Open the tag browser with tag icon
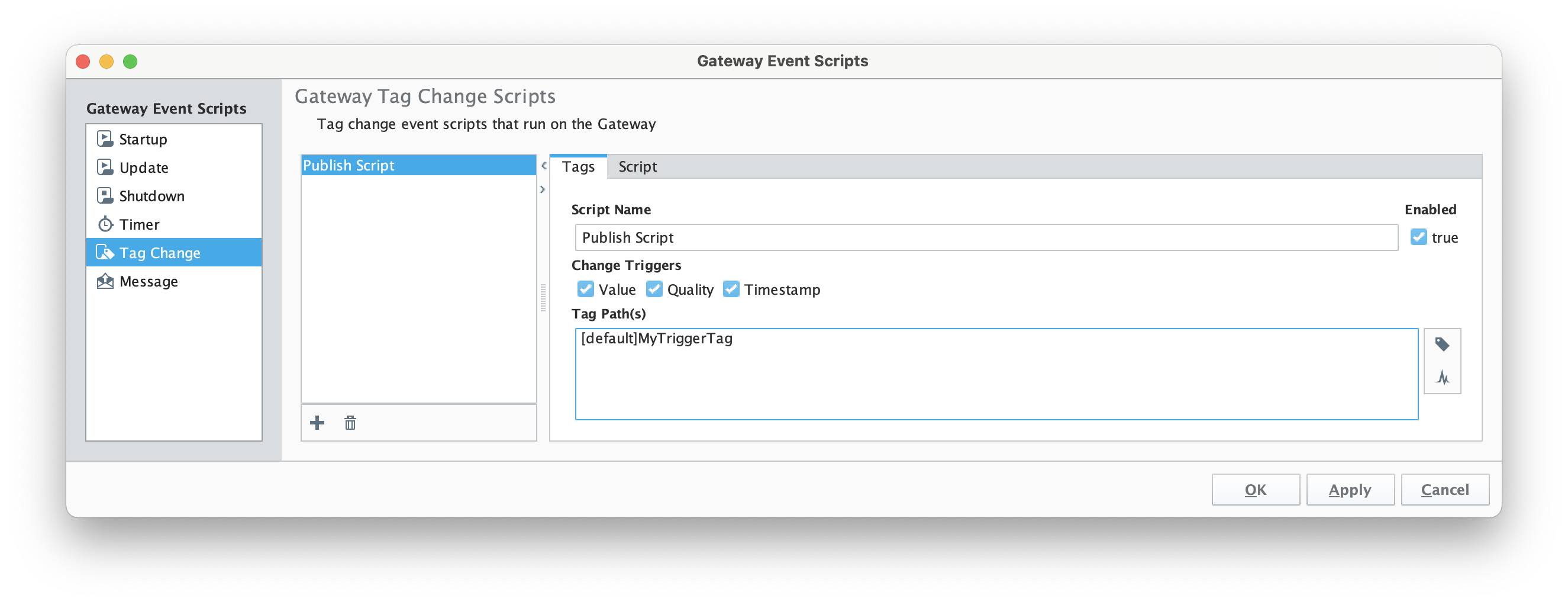 [x=1441, y=345]
